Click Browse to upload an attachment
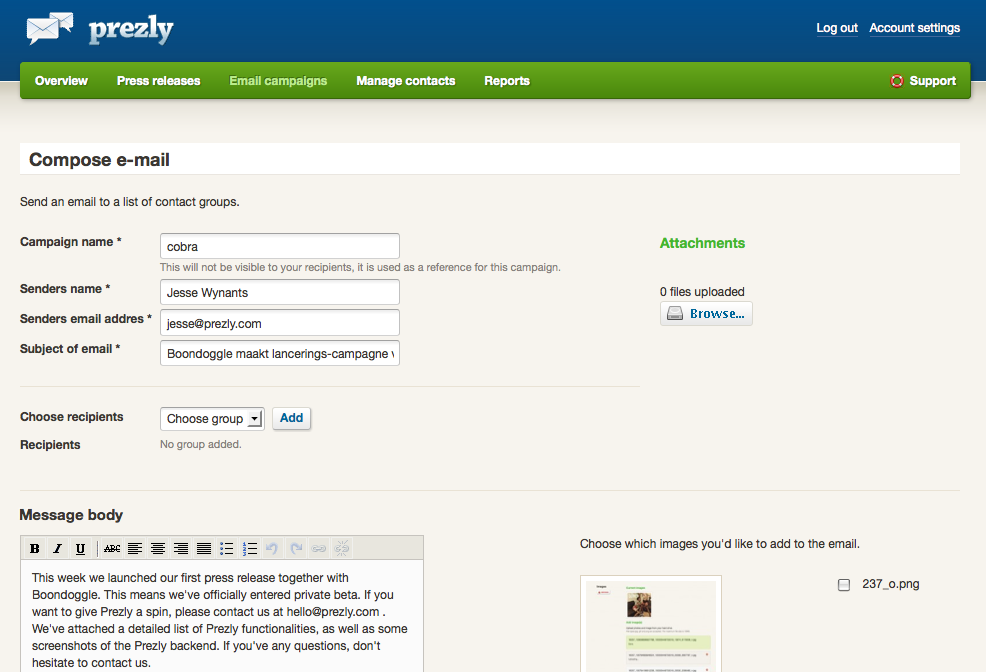The width and height of the screenshot is (986, 672). [706, 314]
